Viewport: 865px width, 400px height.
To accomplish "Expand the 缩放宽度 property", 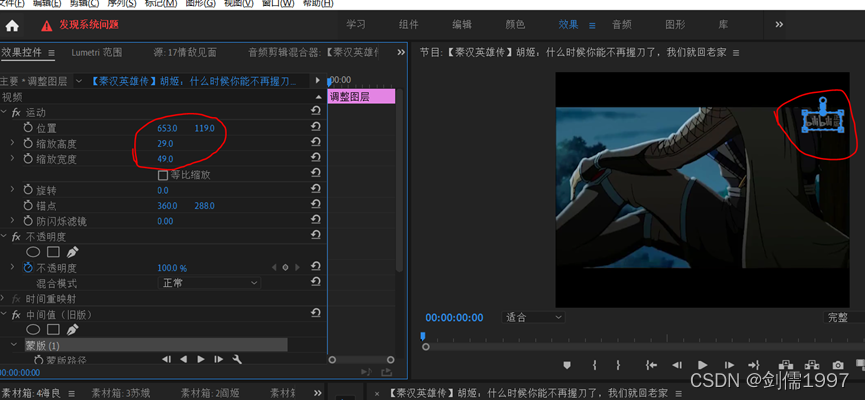I will point(13,158).
